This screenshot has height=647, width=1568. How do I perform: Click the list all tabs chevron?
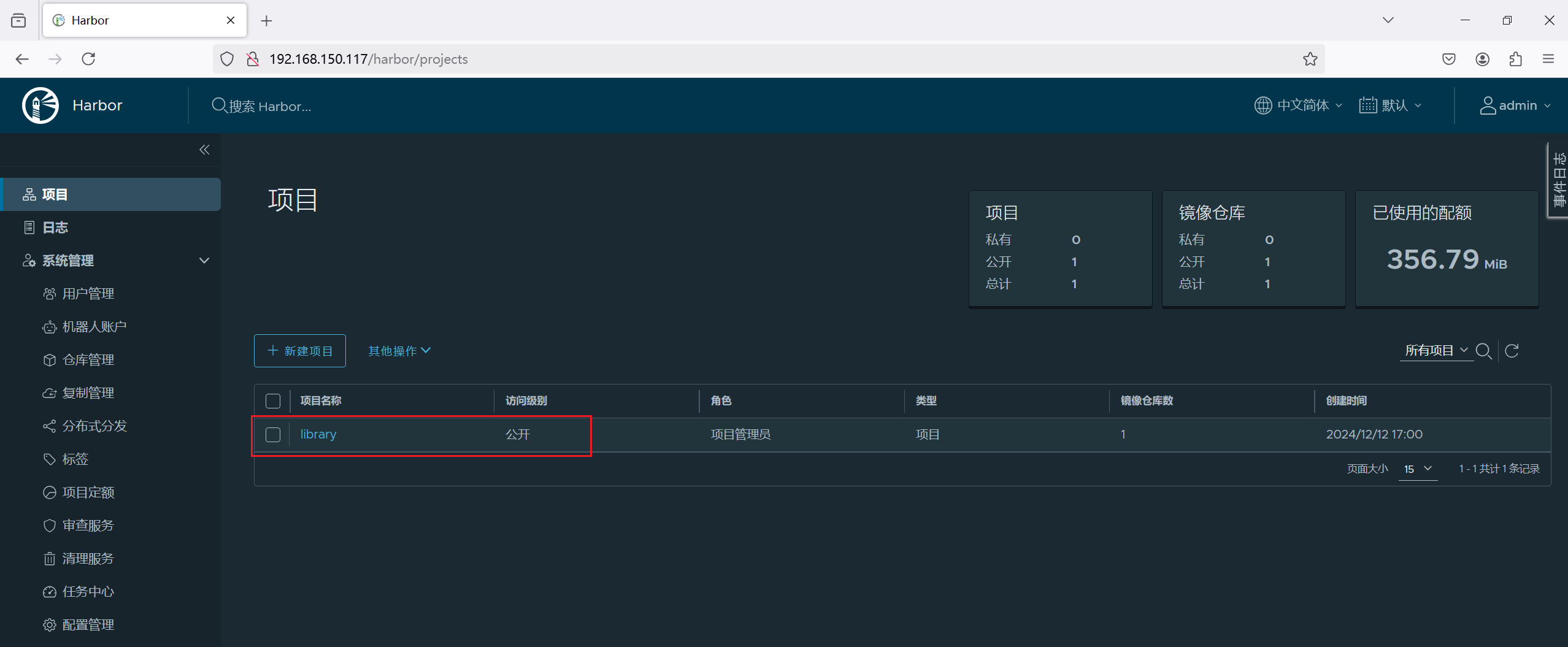(1388, 20)
